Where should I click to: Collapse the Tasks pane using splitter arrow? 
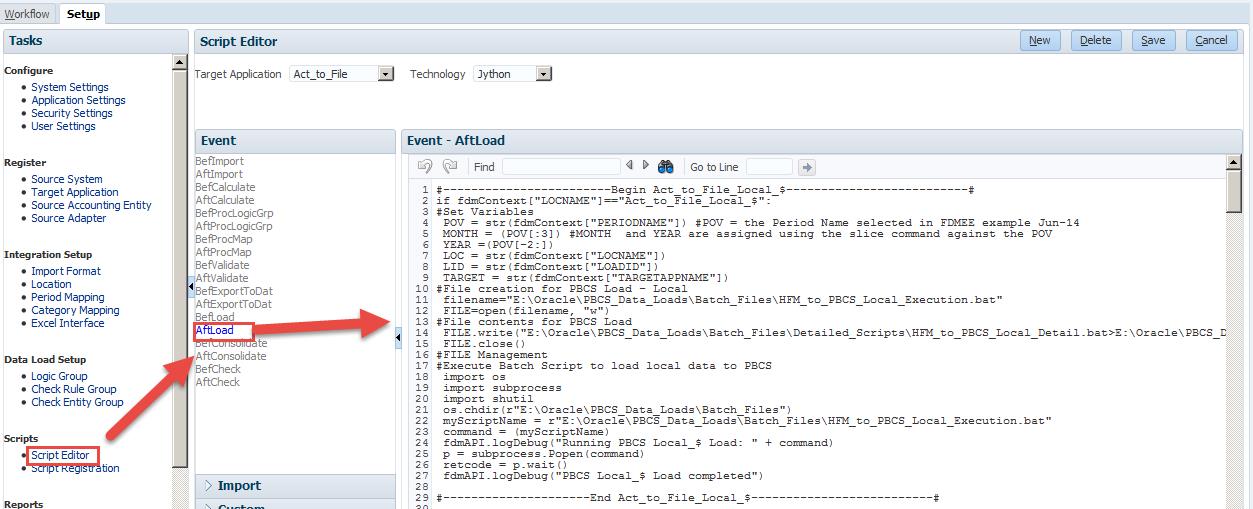[x=191, y=287]
